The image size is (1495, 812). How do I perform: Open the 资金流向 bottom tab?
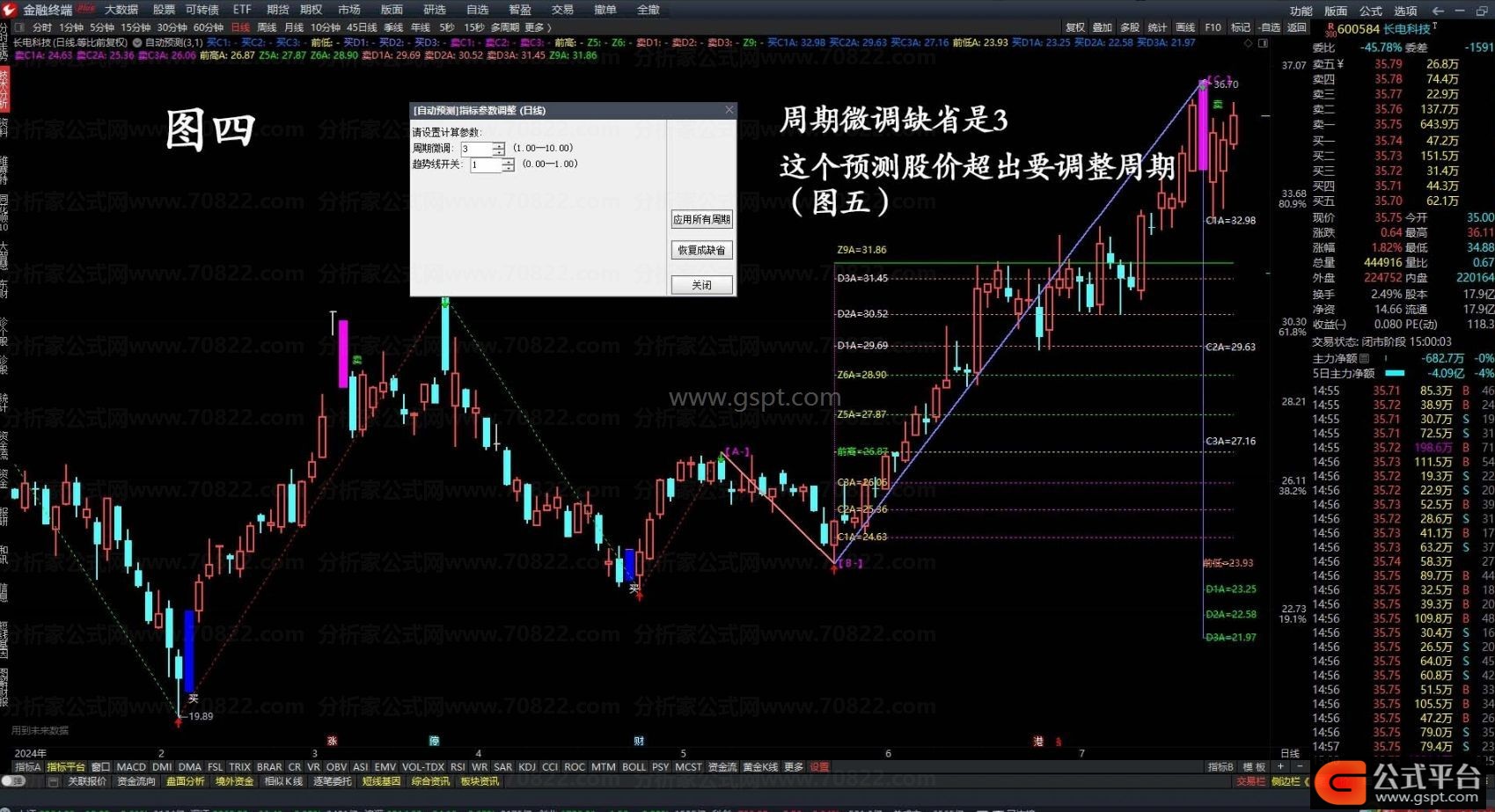[x=136, y=781]
